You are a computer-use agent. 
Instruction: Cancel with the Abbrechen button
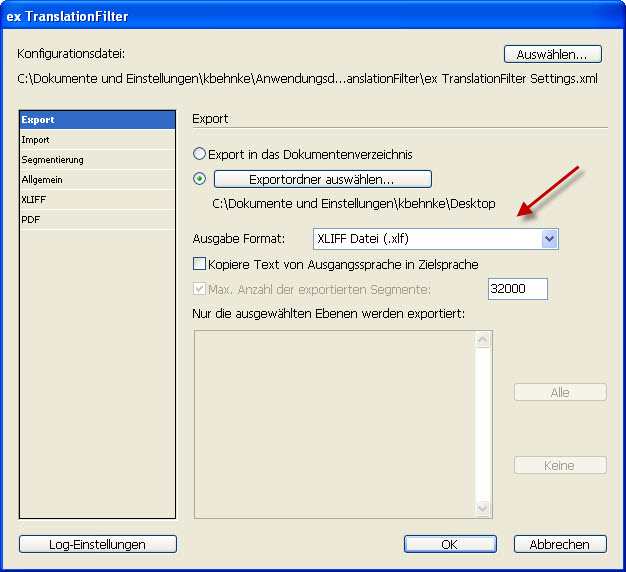560,544
